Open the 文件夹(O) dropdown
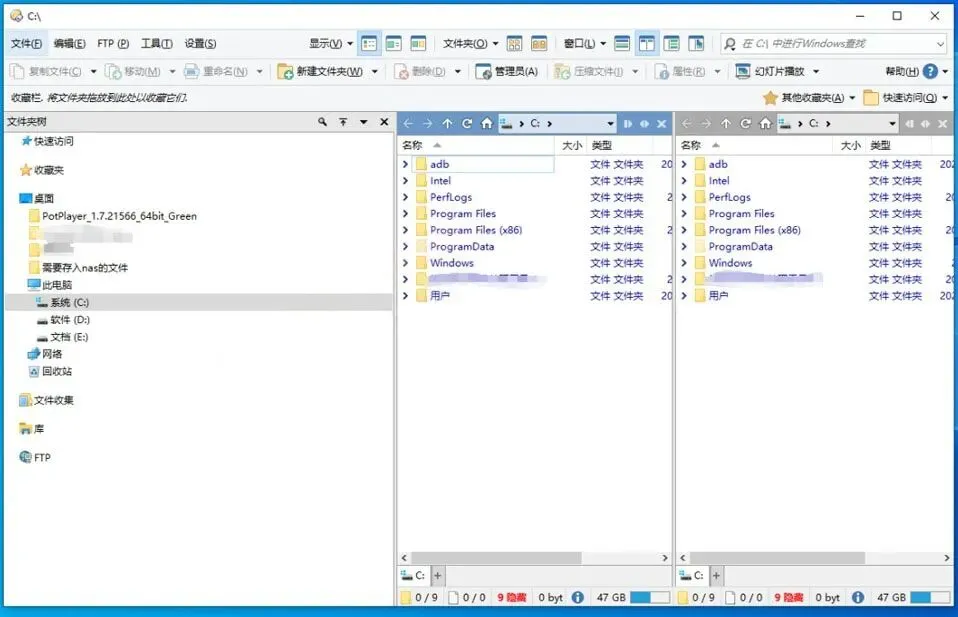This screenshot has width=958, height=617. (470, 43)
